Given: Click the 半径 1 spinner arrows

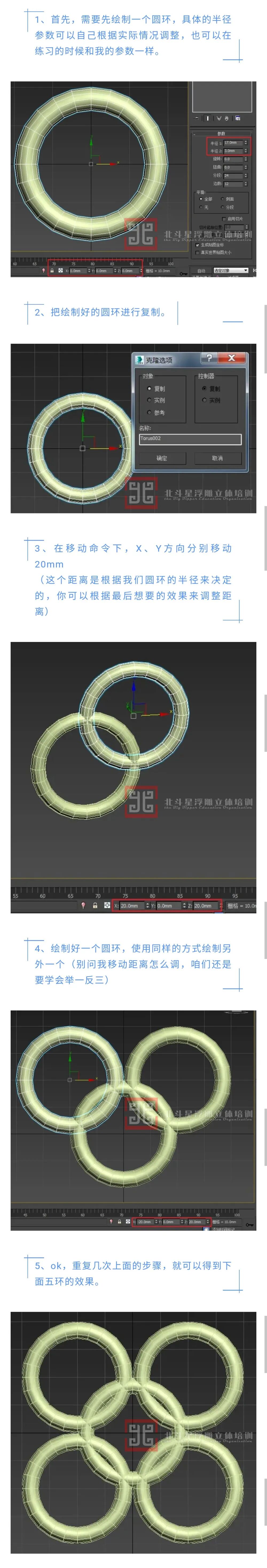Looking at the screenshot, I should coord(246,143).
